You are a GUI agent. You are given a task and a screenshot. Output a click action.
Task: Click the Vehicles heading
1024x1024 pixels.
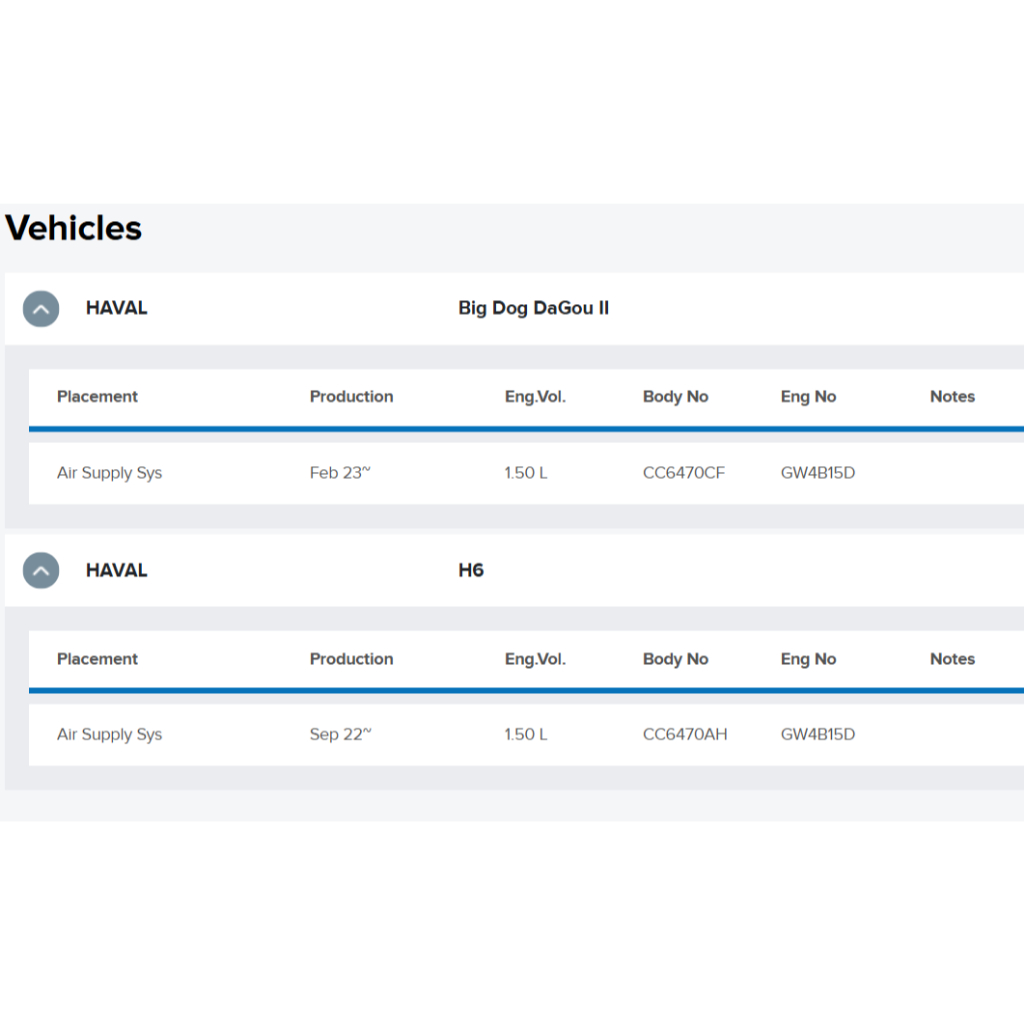tap(74, 228)
